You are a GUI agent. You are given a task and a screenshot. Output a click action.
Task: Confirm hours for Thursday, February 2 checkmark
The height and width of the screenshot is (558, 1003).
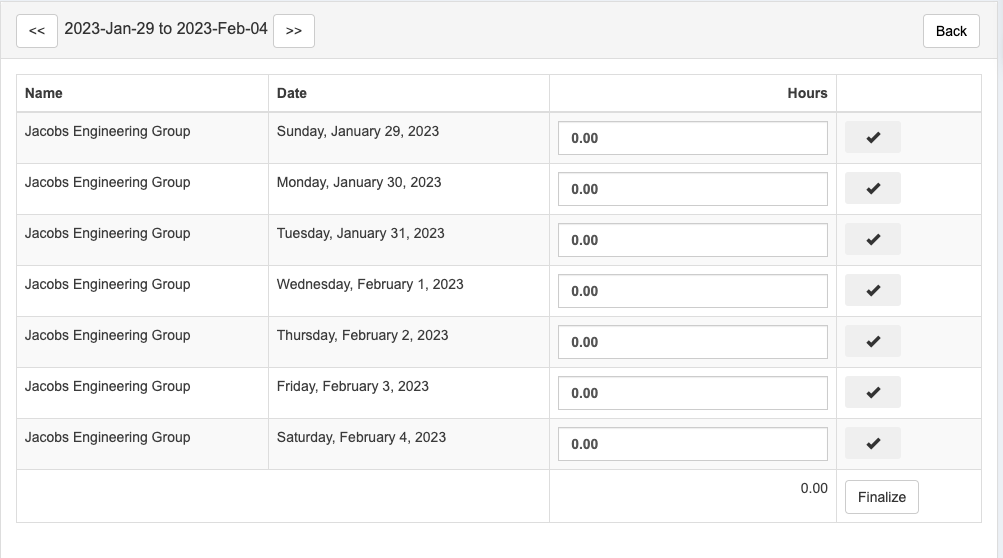coord(873,341)
